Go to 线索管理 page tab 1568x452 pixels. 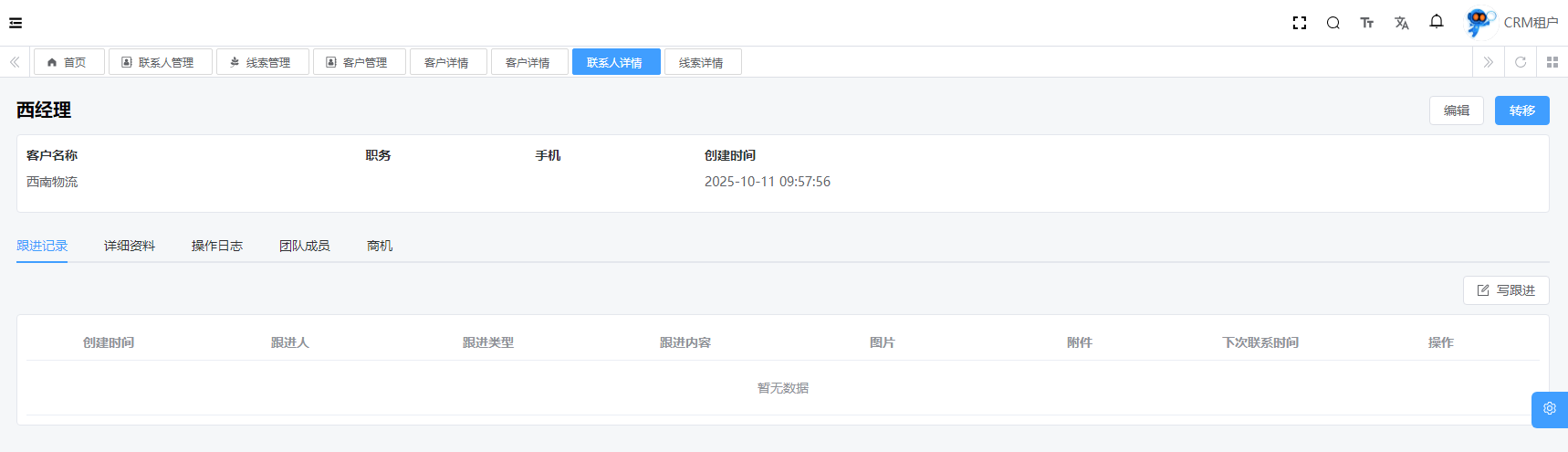click(263, 62)
